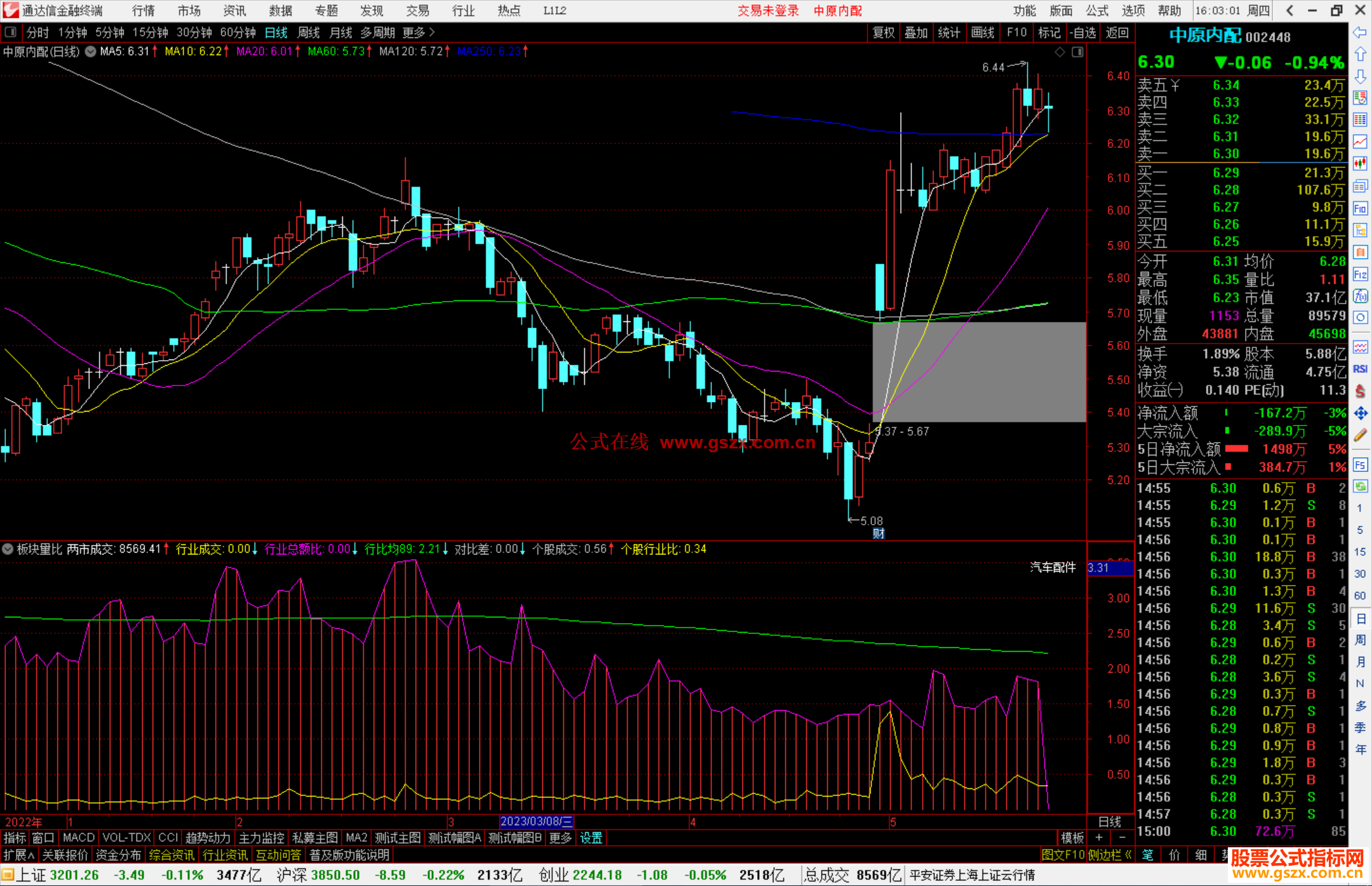Toggle the panel layout icon left of 分时

click(x=11, y=32)
